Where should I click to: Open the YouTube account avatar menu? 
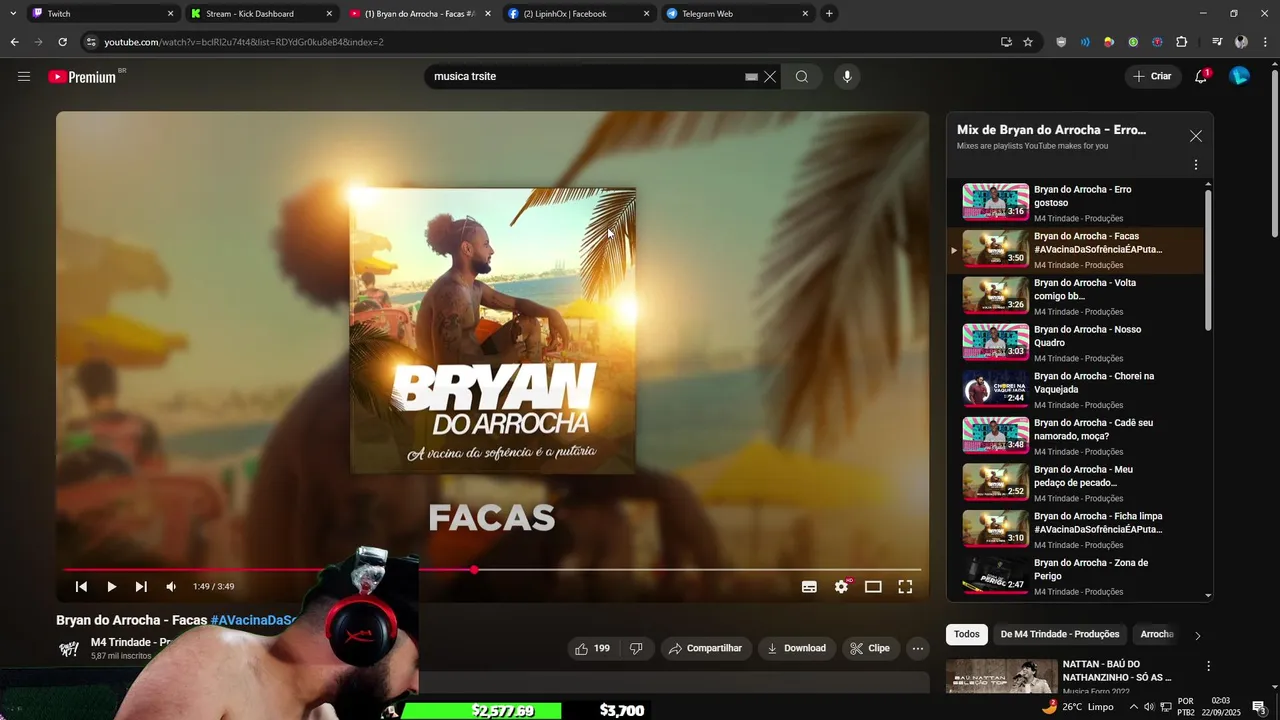click(x=1240, y=76)
